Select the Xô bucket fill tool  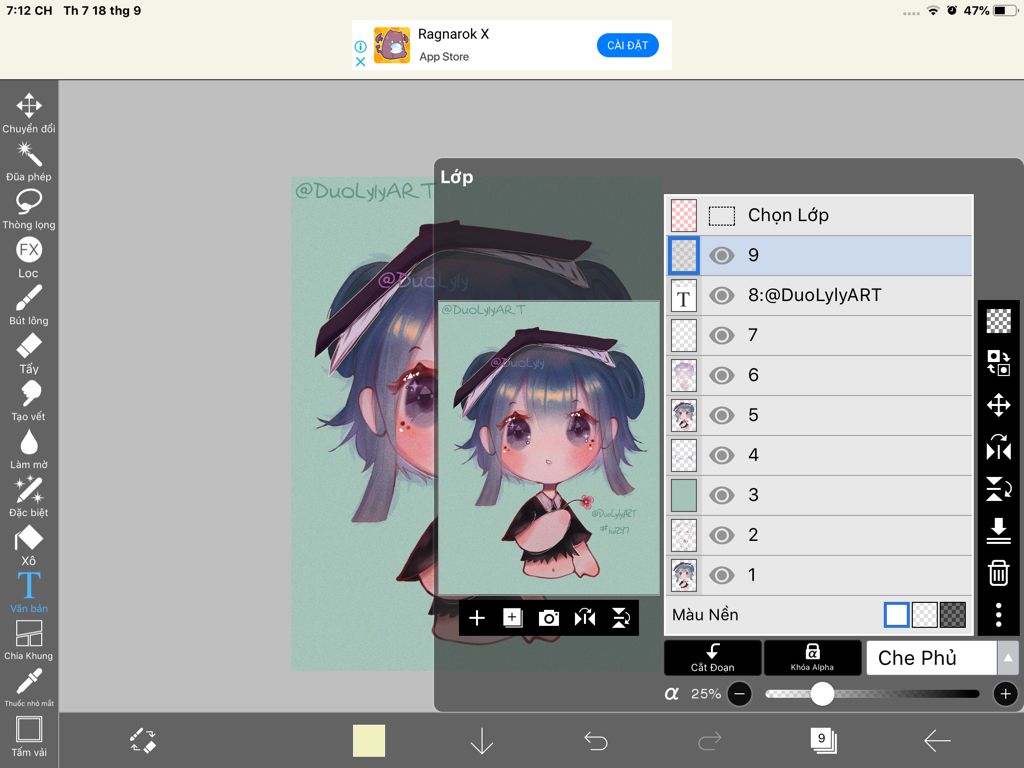click(x=29, y=545)
